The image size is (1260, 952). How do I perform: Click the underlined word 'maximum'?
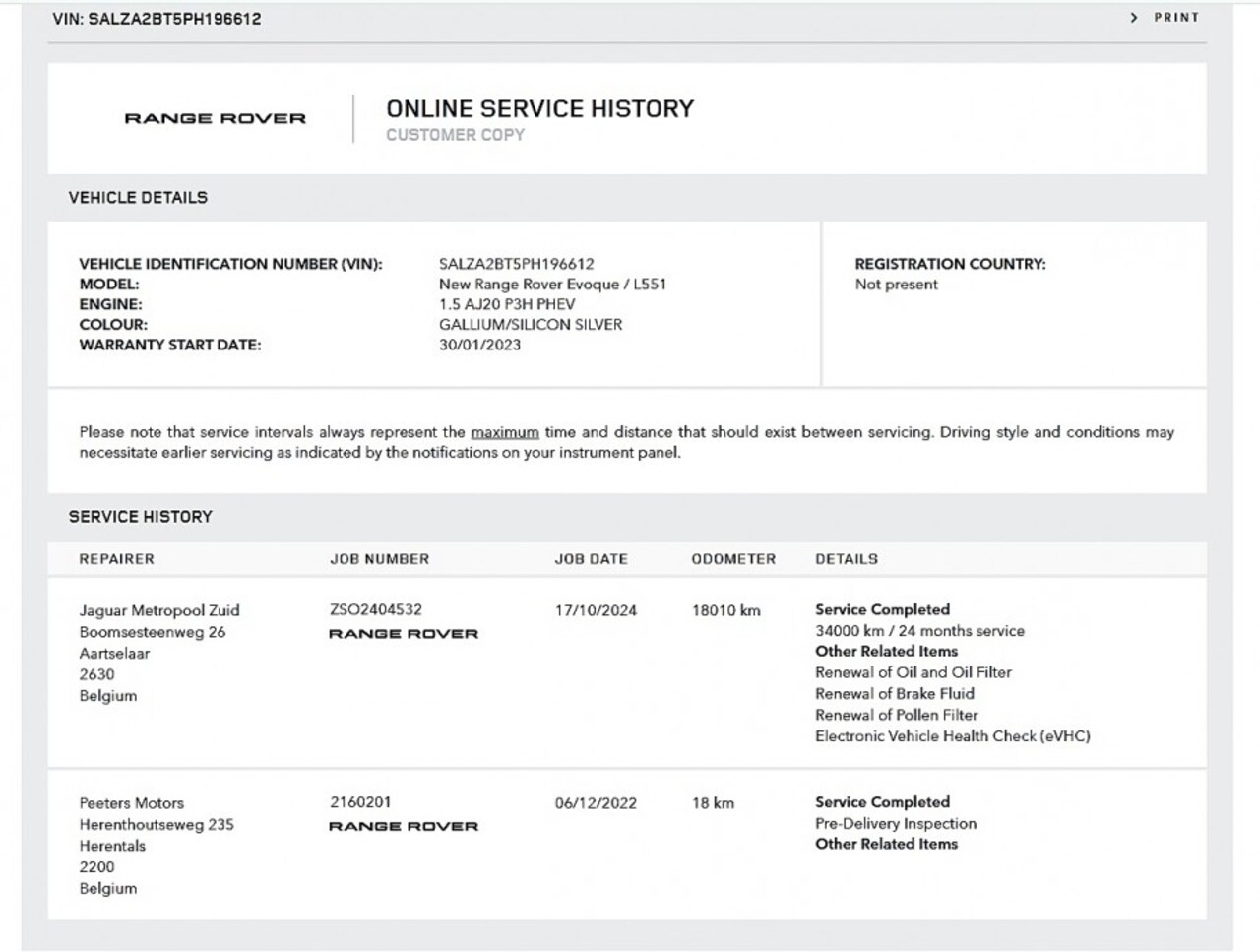click(504, 432)
